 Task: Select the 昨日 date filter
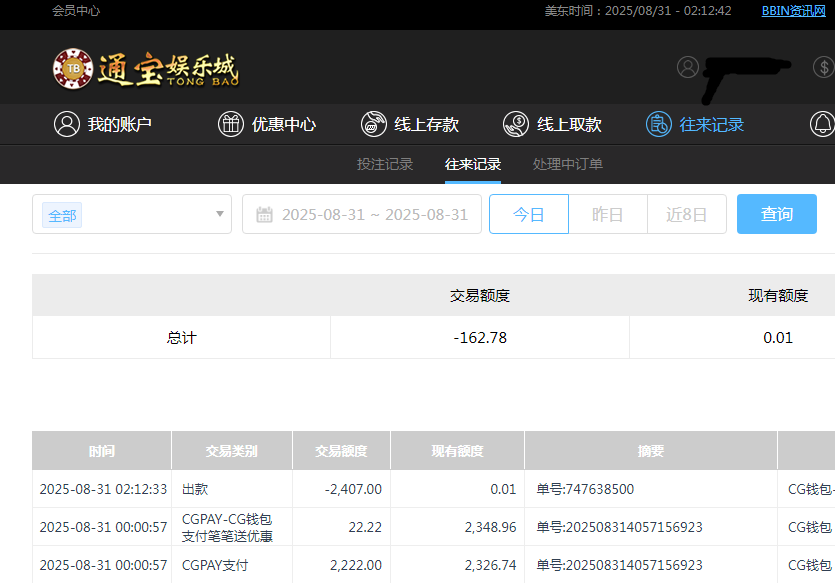point(607,214)
